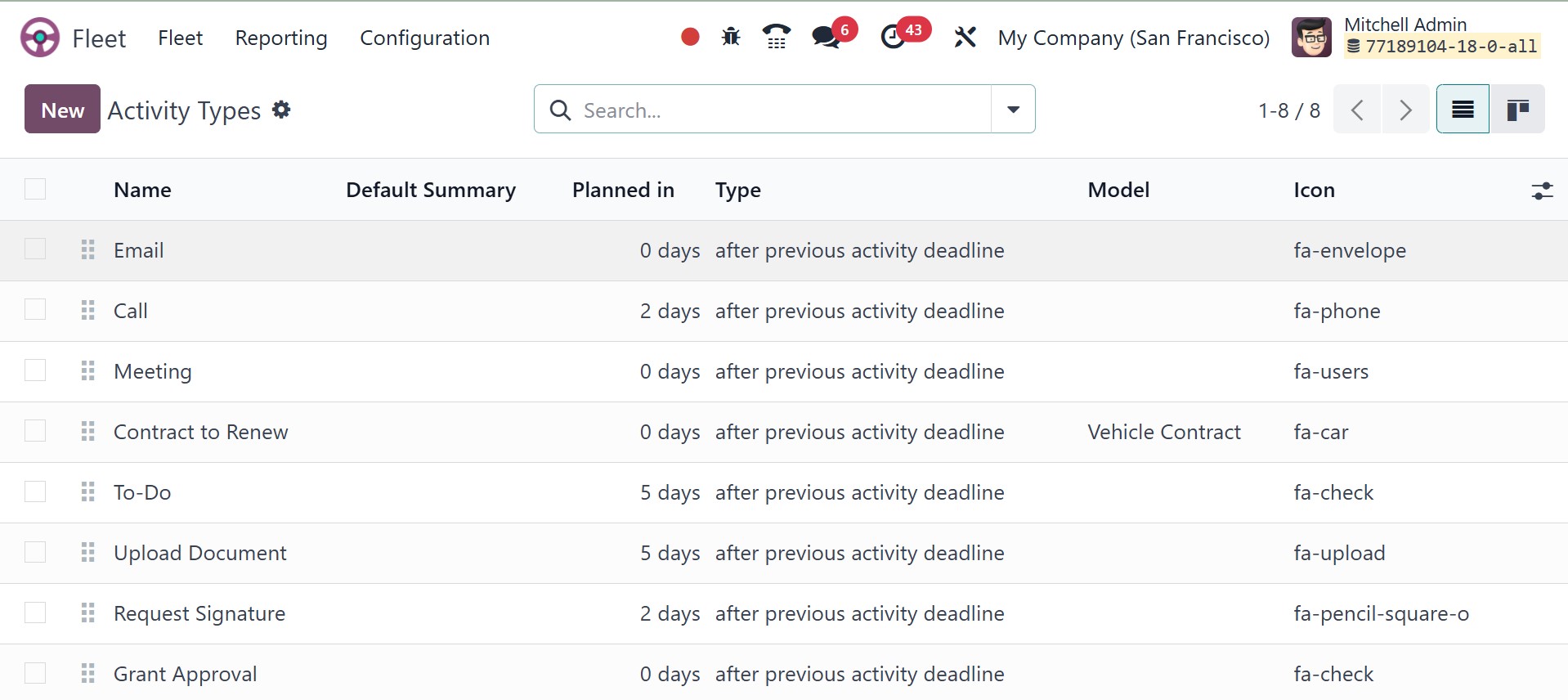Click into the Search field
This screenshot has height=700, width=1568.
777,110
